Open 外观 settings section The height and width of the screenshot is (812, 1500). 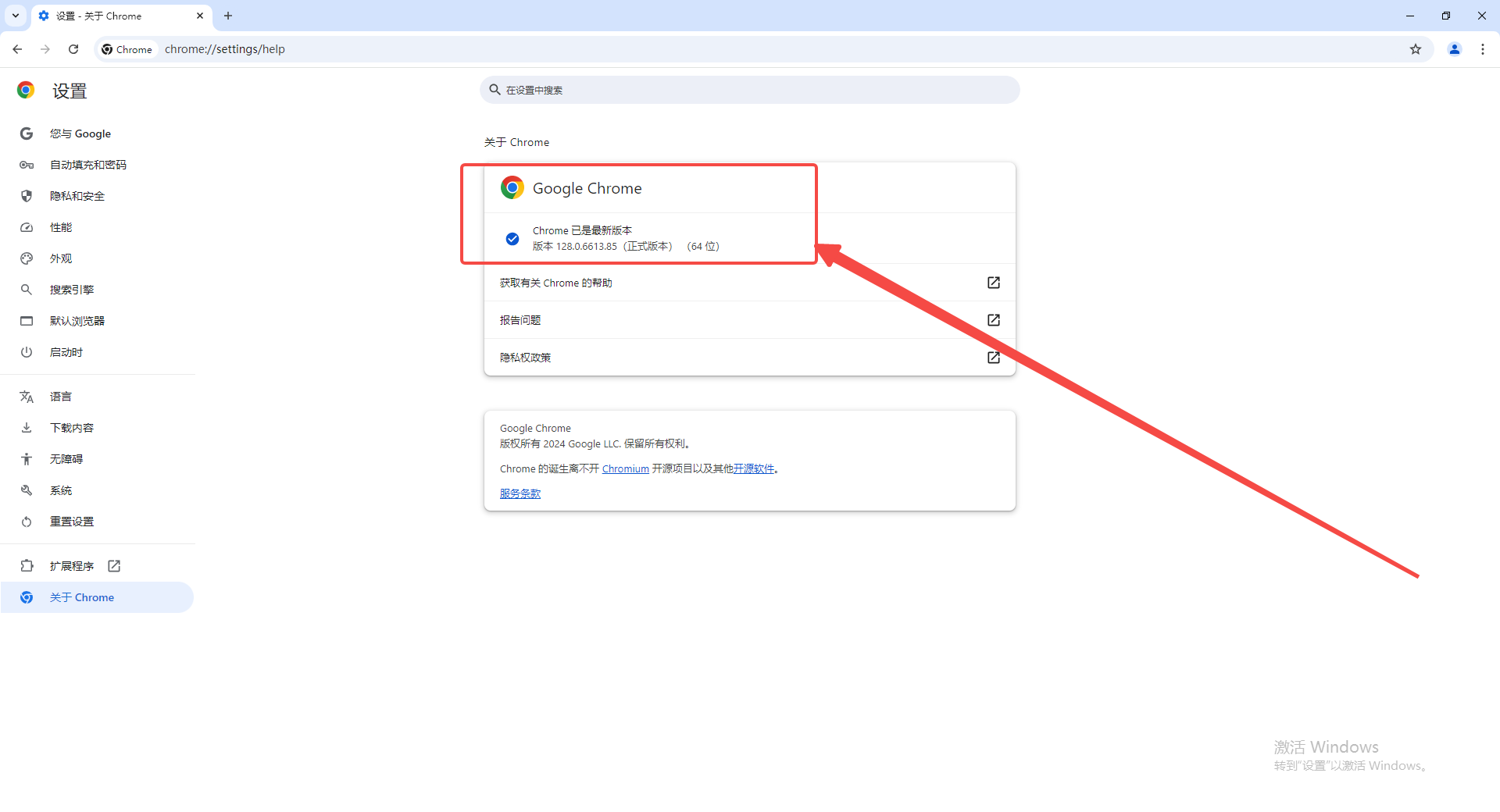[98, 258]
